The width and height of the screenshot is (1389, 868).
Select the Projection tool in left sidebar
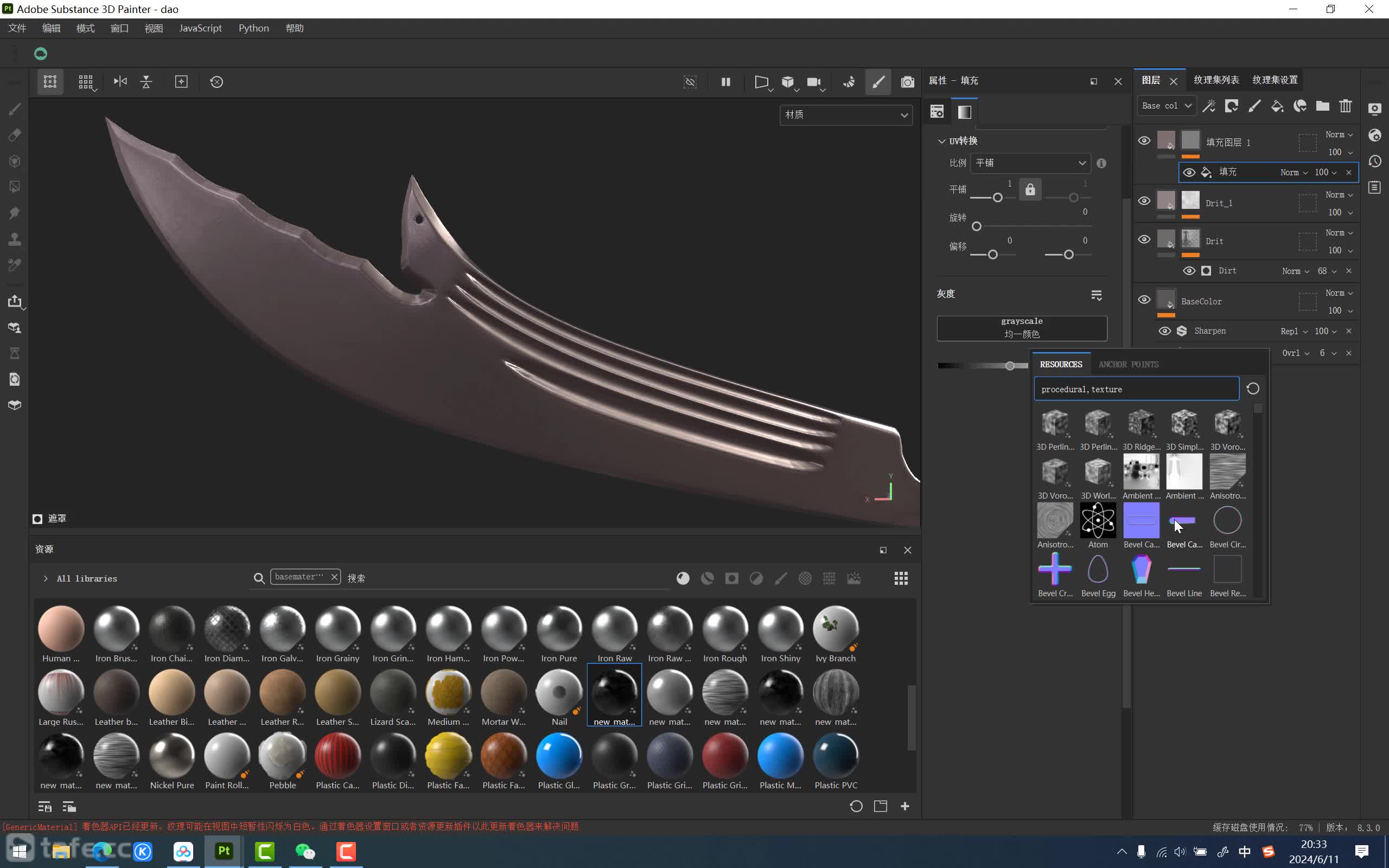click(x=15, y=161)
